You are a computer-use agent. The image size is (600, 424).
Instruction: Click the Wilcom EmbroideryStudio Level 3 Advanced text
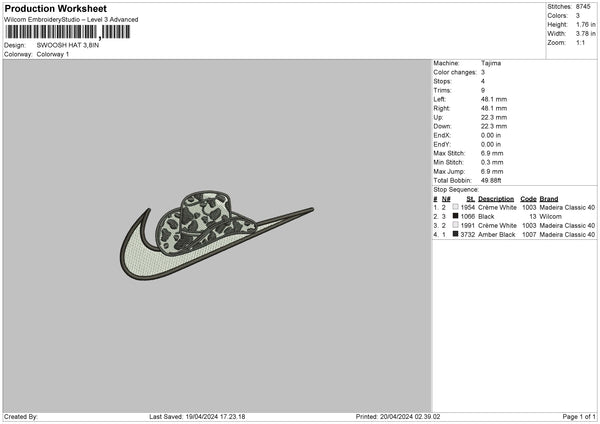pyautogui.click(x=71, y=20)
